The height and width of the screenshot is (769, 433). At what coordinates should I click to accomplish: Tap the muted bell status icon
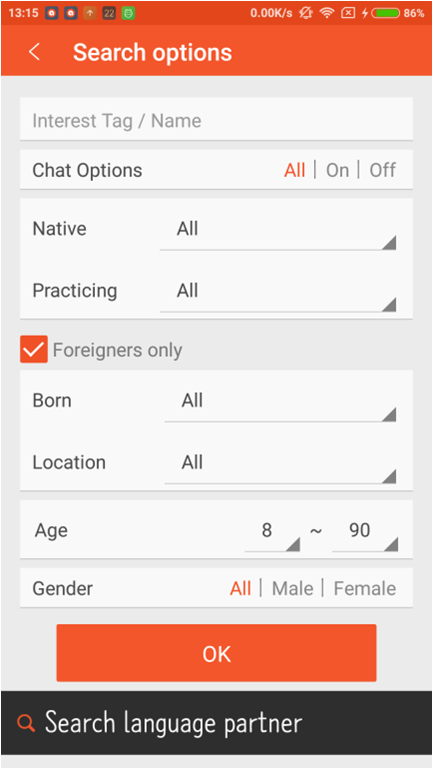pyautogui.click(x=306, y=13)
